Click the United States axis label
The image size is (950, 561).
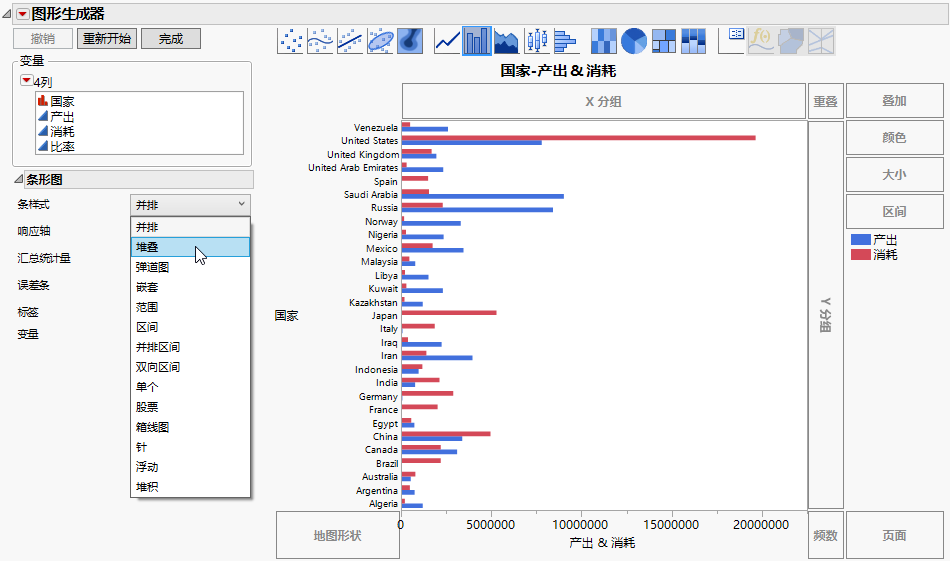(x=370, y=141)
